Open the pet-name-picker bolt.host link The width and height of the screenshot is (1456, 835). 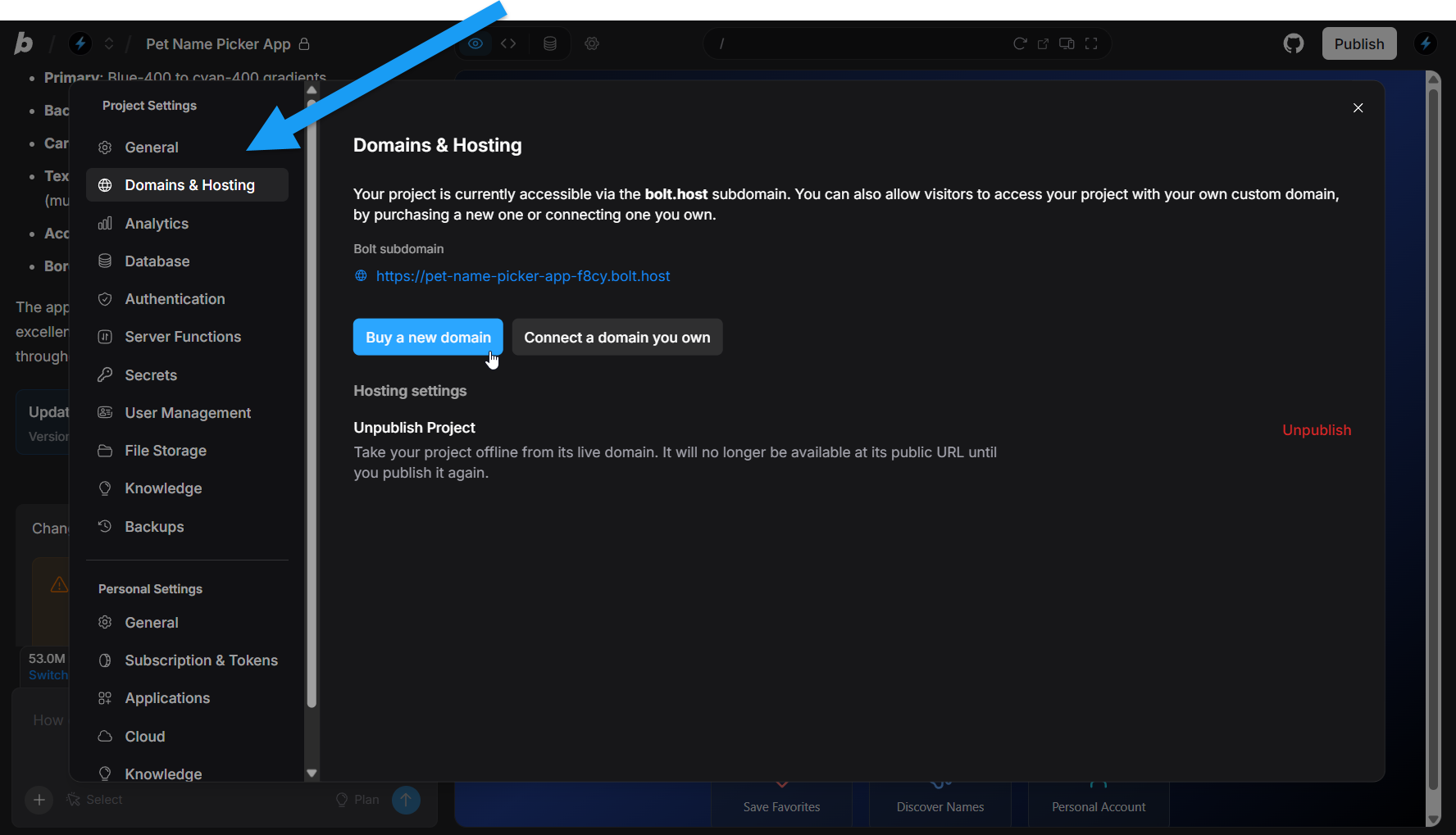point(523,276)
